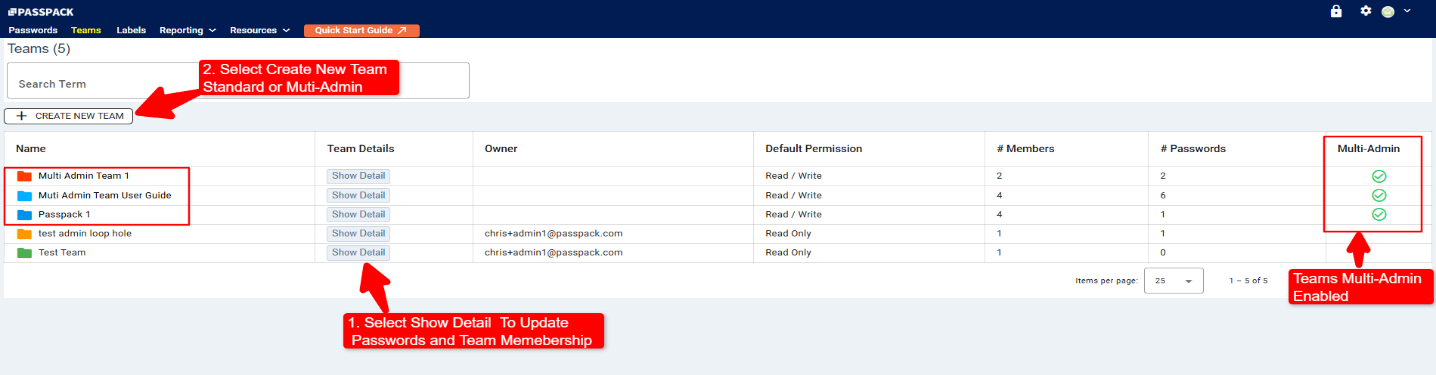Click the Owner column header
Screen dimensions: 1436x375
(x=501, y=148)
